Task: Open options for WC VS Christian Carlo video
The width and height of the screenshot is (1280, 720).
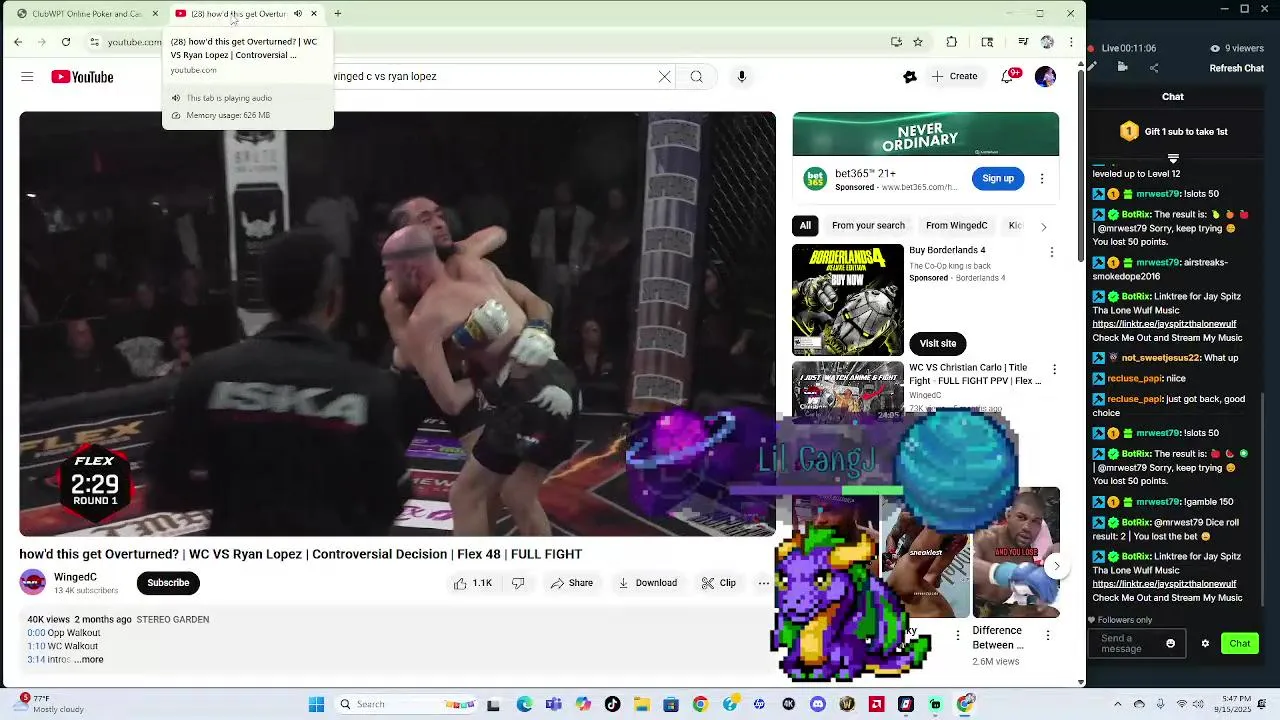Action: pos(1054,369)
